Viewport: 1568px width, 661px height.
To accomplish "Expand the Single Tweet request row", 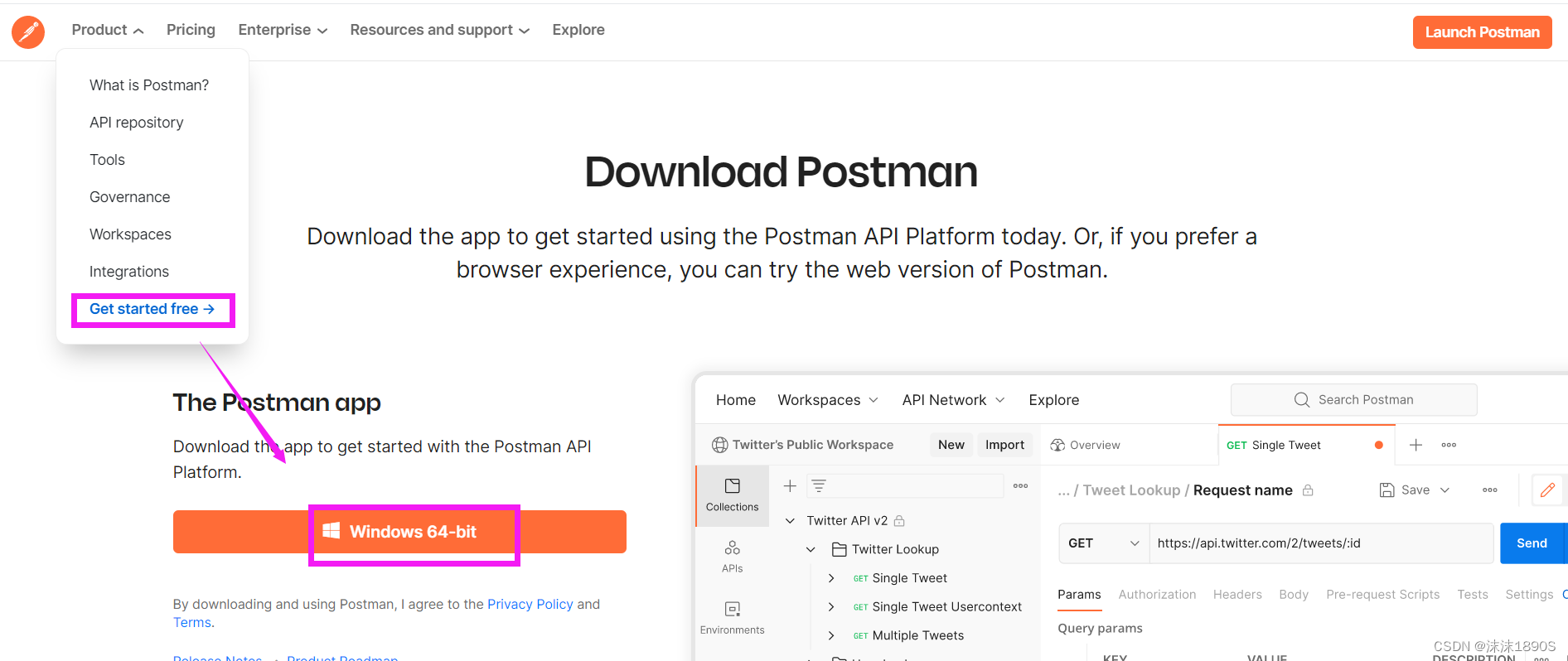I will (831, 578).
